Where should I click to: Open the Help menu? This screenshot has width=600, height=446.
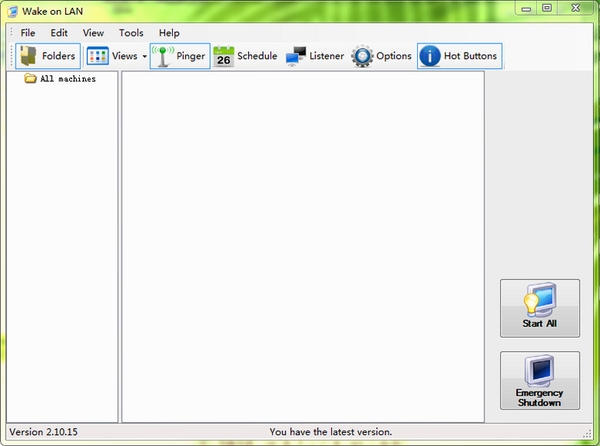169,33
